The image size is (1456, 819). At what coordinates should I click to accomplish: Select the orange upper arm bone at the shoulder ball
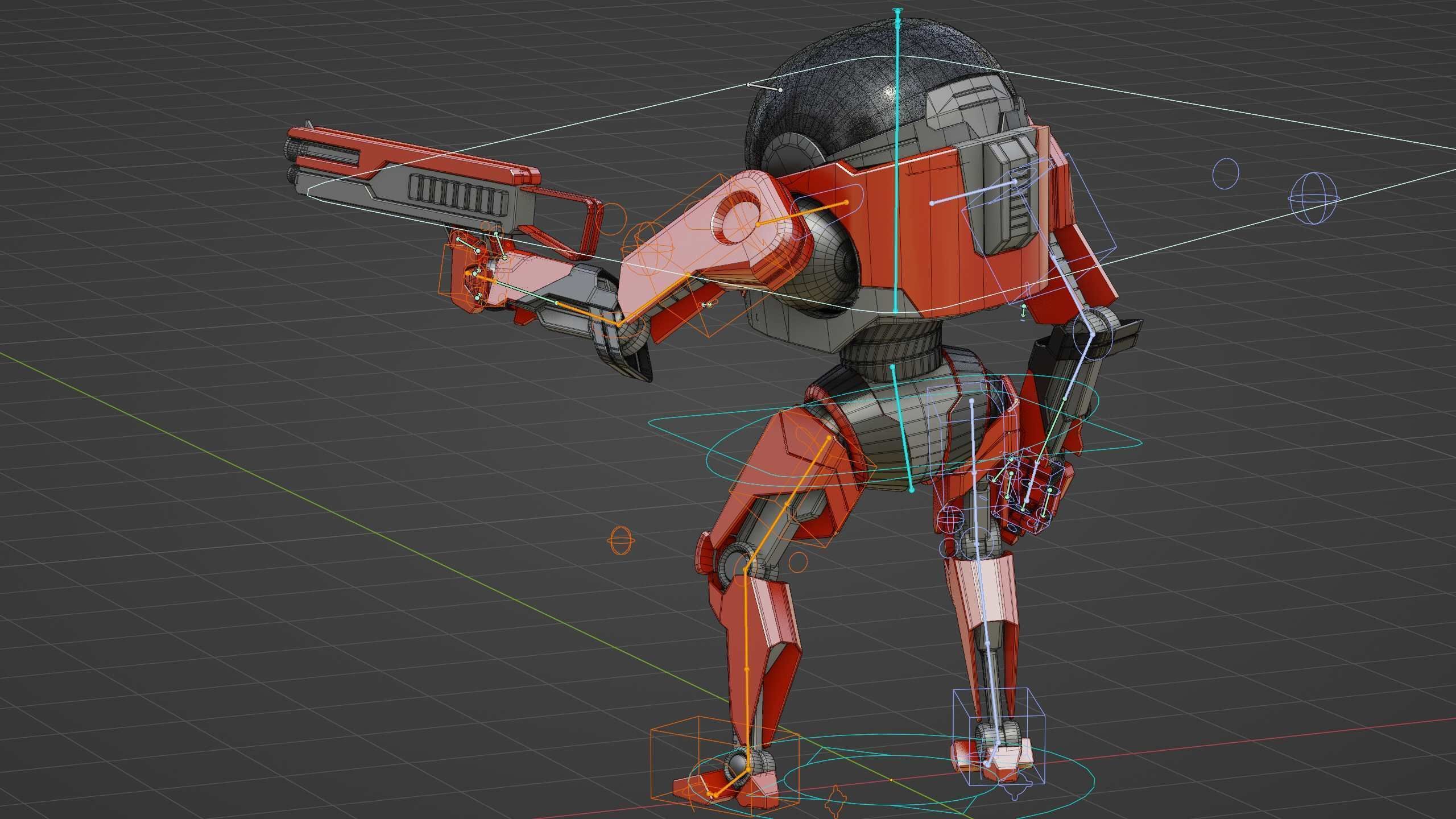point(803,213)
